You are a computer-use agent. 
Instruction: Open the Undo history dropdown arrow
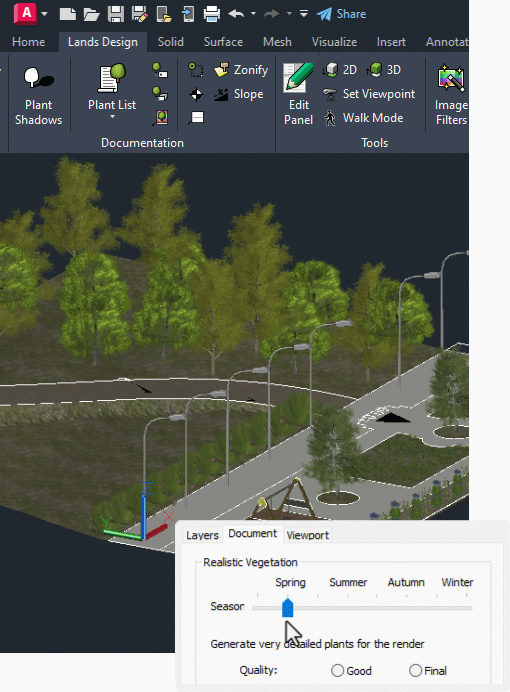[253, 14]
